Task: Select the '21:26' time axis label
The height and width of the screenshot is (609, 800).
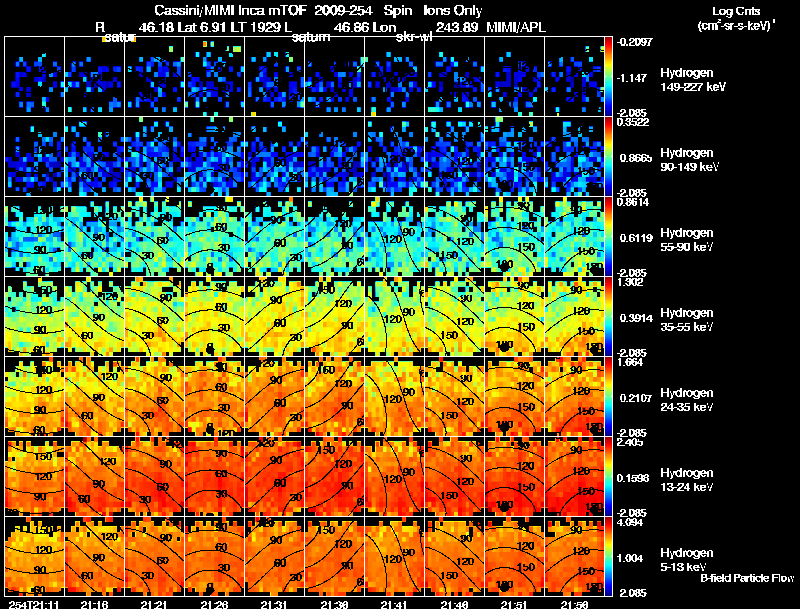Action: (x=214, y=604)
